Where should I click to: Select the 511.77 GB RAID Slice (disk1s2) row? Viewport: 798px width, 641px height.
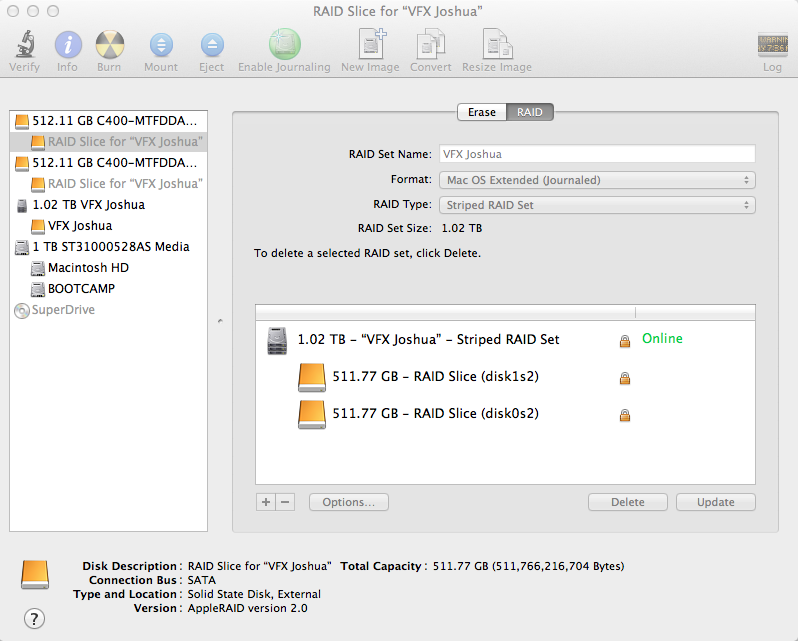coord(505,377)
